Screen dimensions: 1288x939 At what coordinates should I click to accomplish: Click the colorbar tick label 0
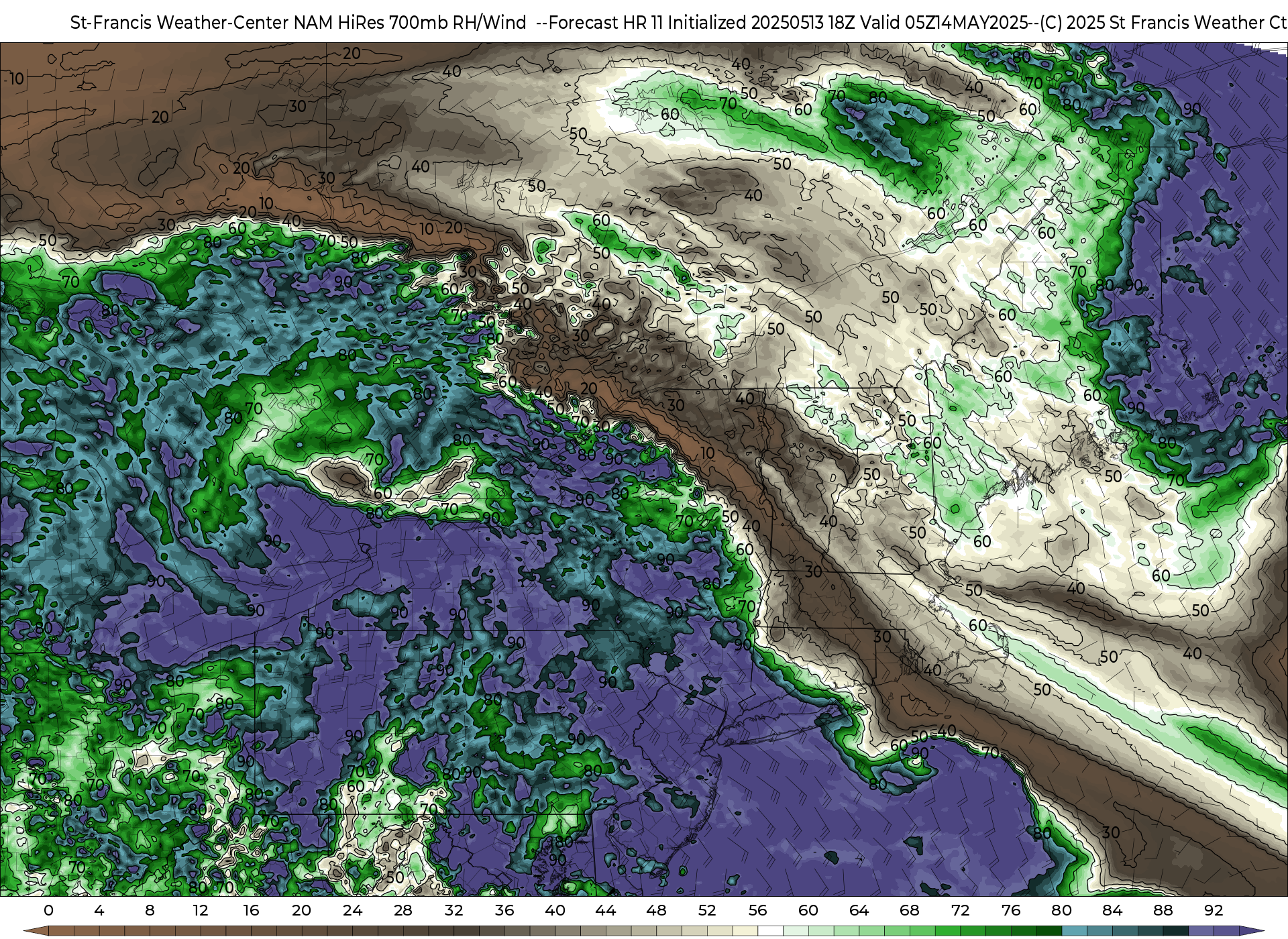pyautogui.click(x=48, y=910)
